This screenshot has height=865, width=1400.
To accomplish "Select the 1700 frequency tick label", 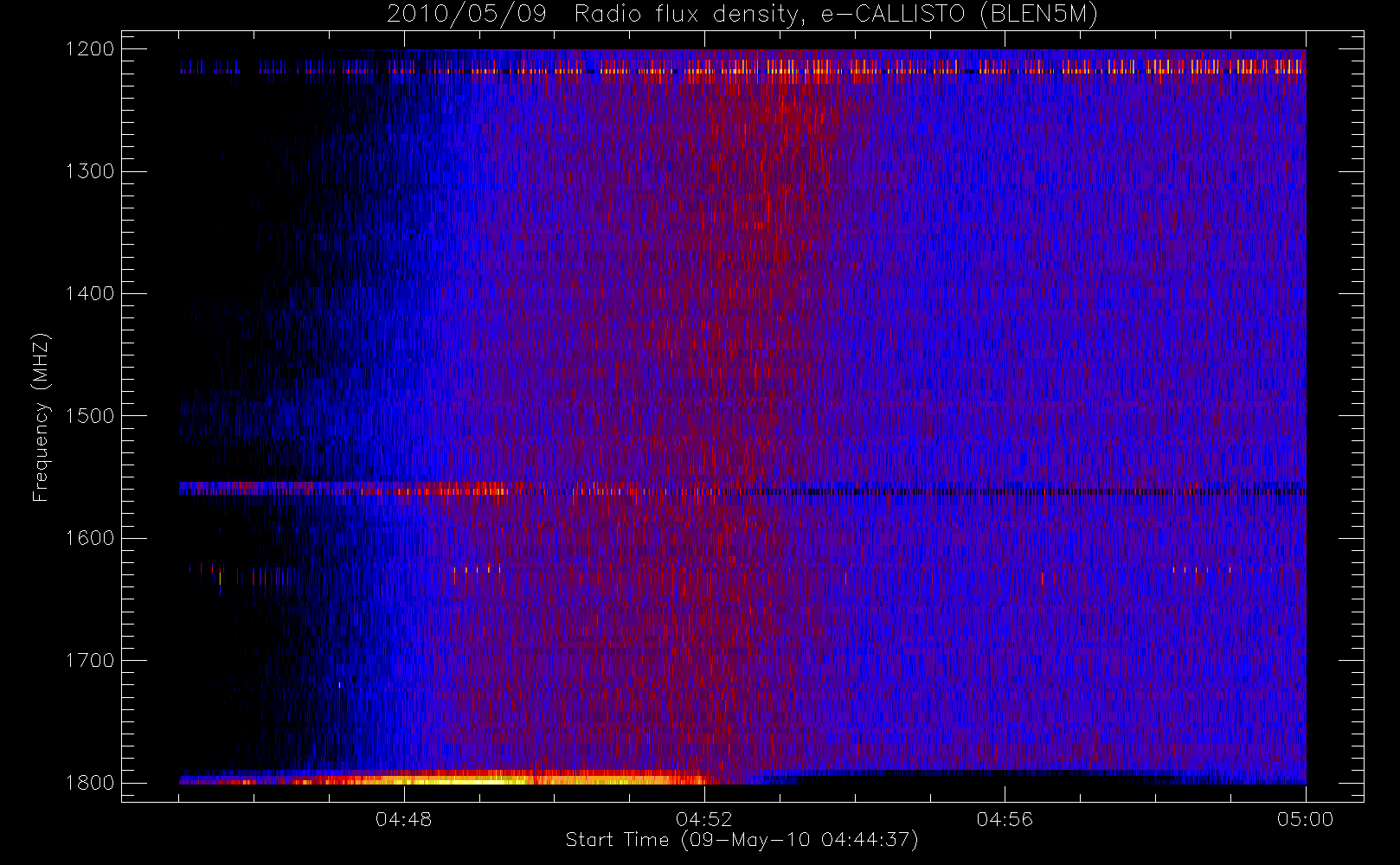I will coord(91,660).
